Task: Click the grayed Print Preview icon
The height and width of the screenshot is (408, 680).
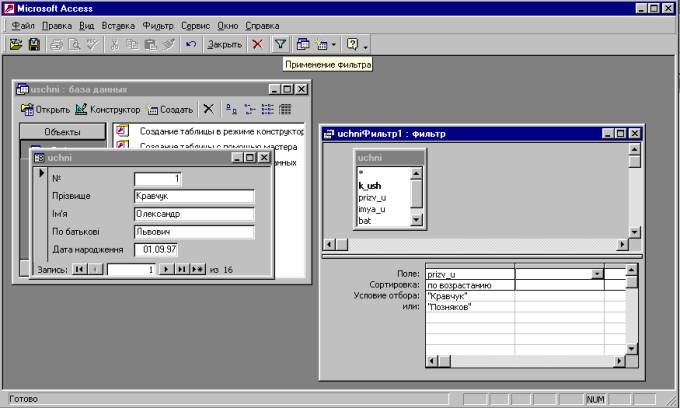Action: 75,44
